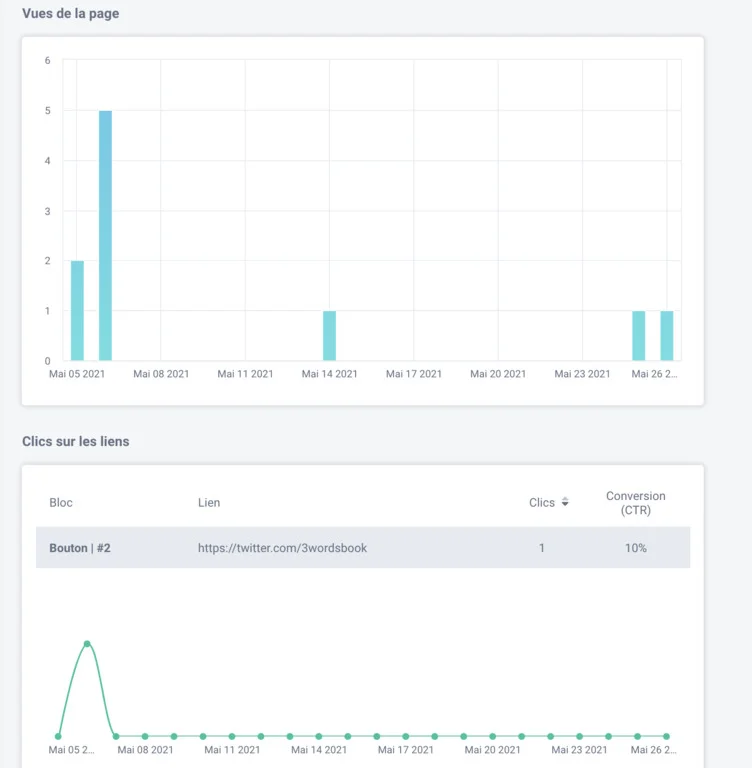Select the bar at Mai 14 2021
Screen dimensions: 752x768
329,335
